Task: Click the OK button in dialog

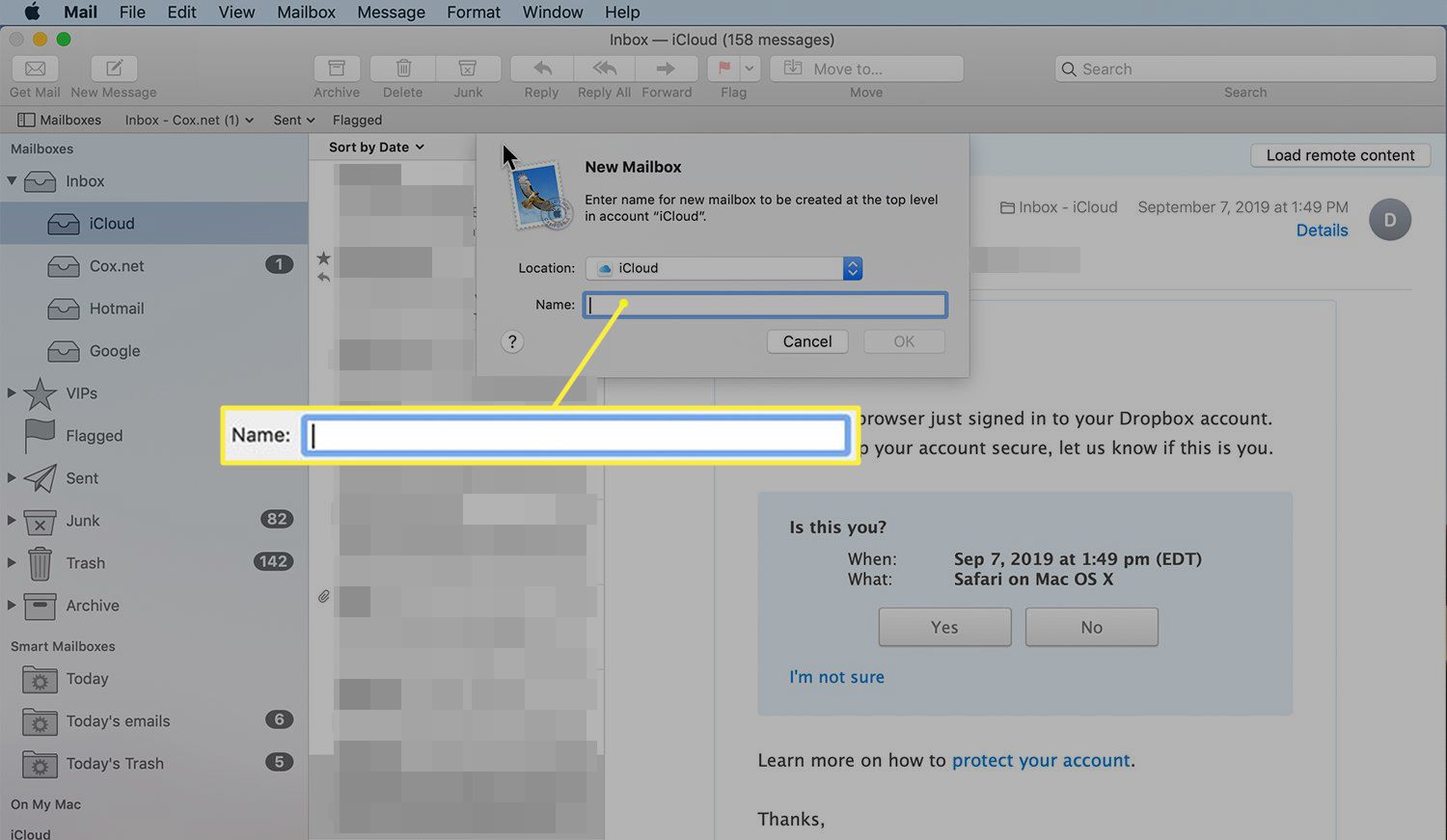Action: pyautogui.click(x=904, y=341)
